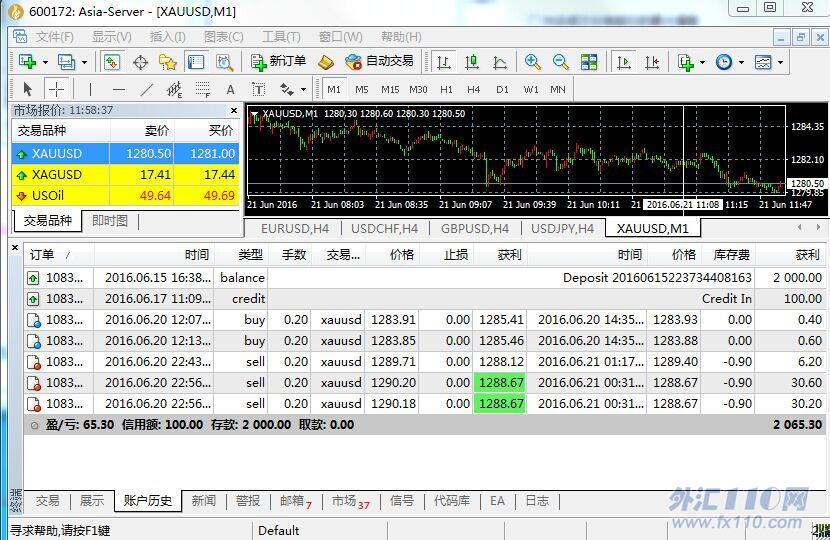Switch to the 交易 terminal tab

click(x=47, y=500)
